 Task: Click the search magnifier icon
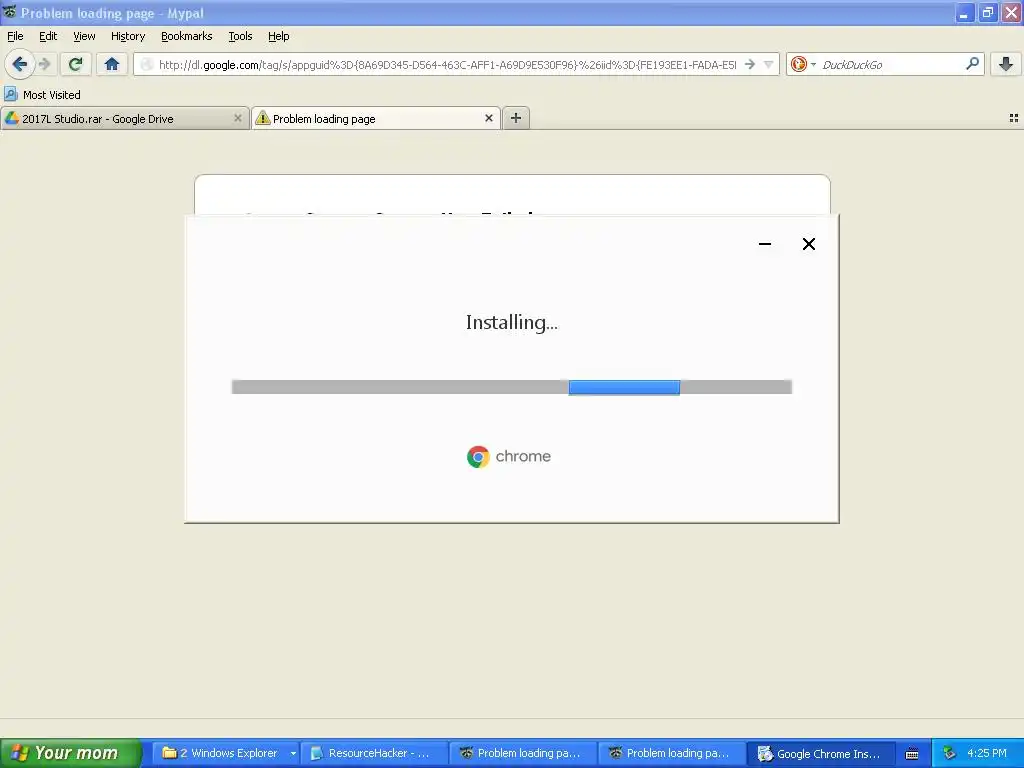coord(972,63)
